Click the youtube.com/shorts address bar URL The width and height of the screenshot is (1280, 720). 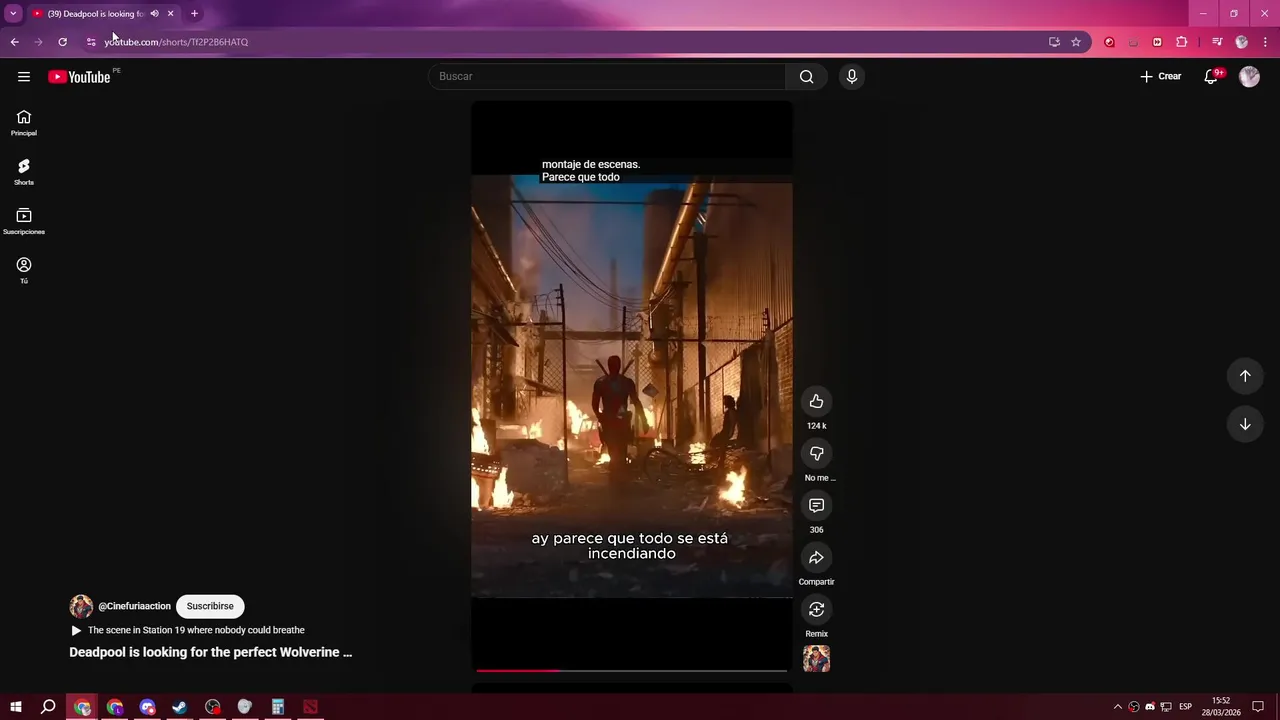point(176,42)
